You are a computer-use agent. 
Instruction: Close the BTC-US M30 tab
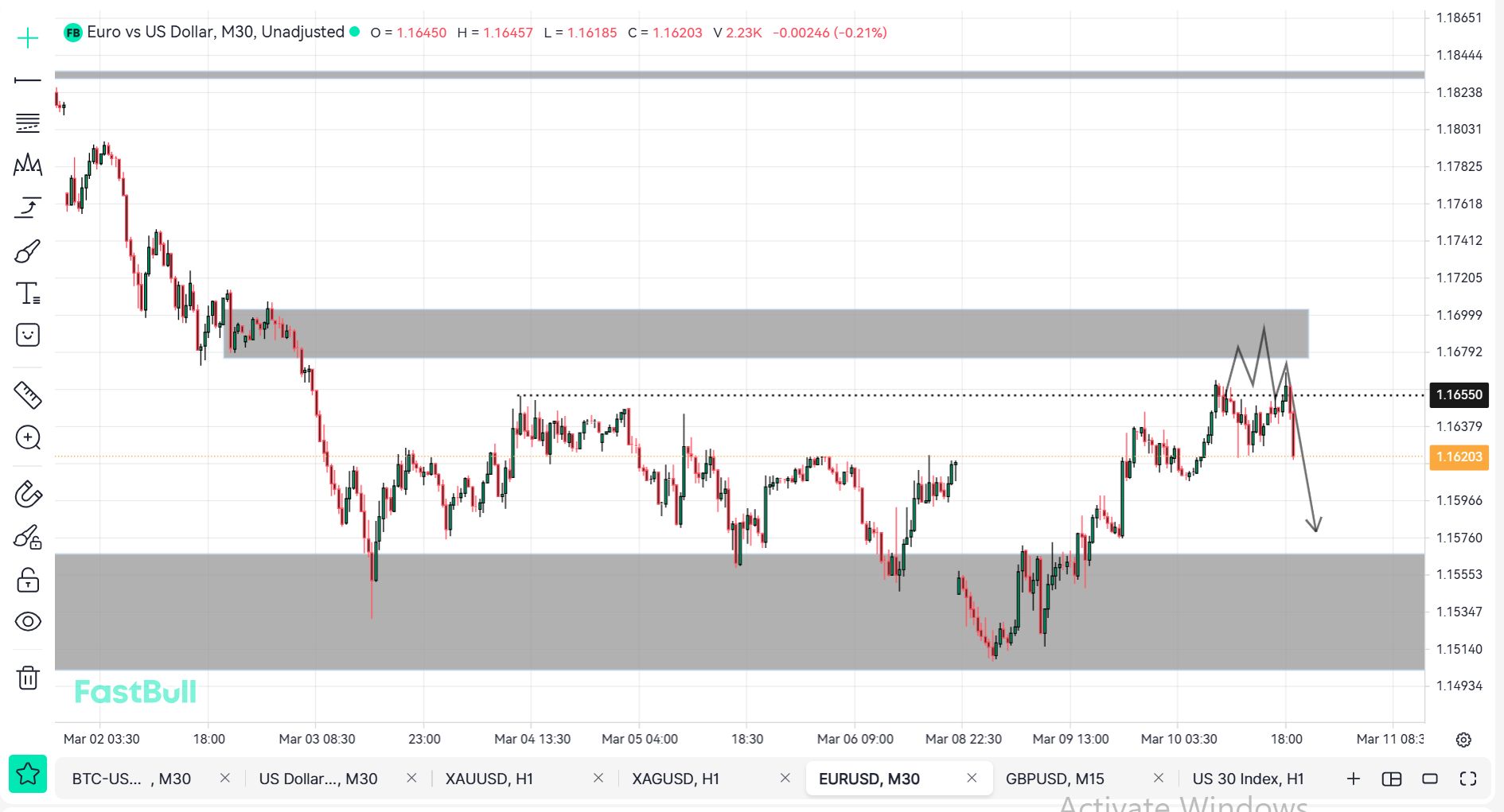tap(225, 778)
